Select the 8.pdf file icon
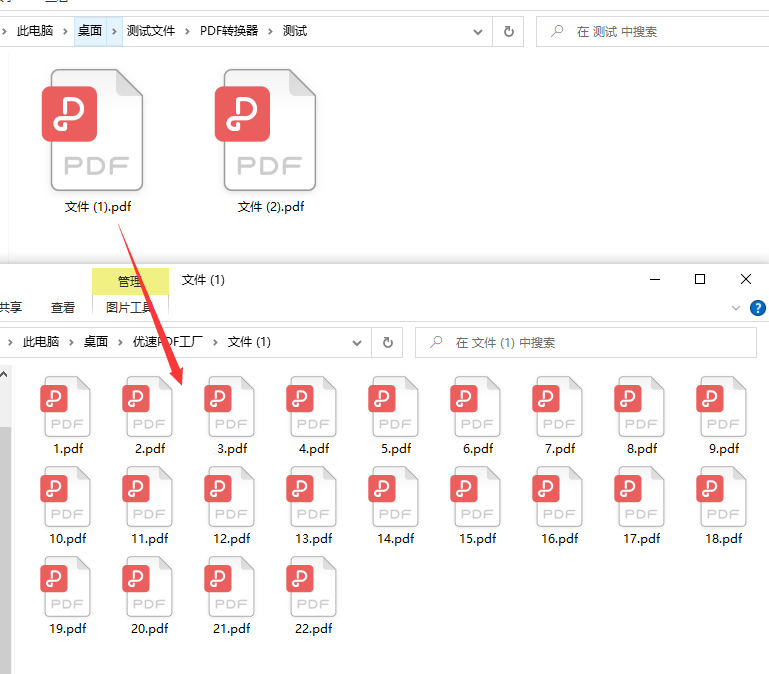Image resolution: width=769 pixels, height=674 pixels. point(639,406)
